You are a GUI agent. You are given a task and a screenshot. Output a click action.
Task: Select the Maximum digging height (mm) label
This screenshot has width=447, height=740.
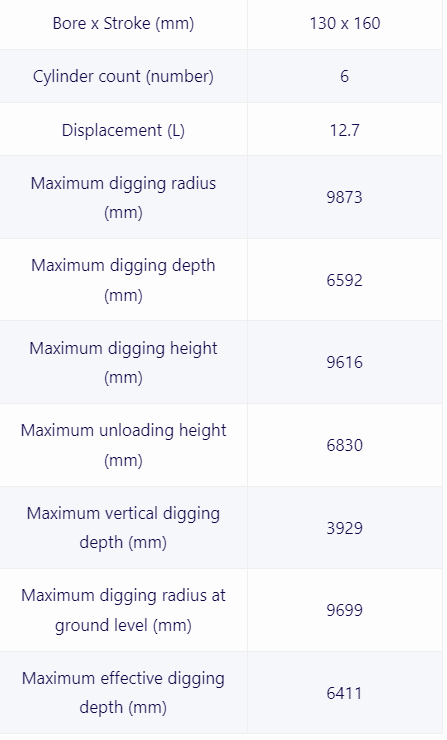coord(123,362)
